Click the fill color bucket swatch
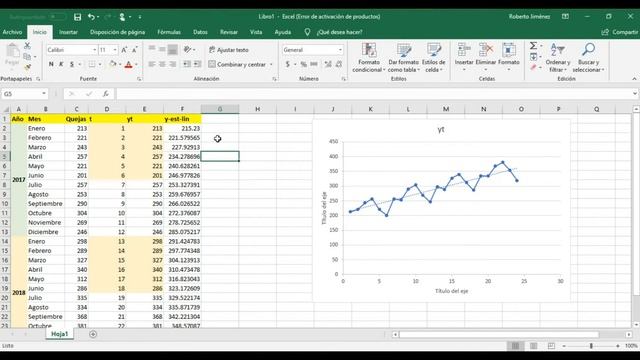The width and height of the screenshot is (640, 360). point(113,64)
